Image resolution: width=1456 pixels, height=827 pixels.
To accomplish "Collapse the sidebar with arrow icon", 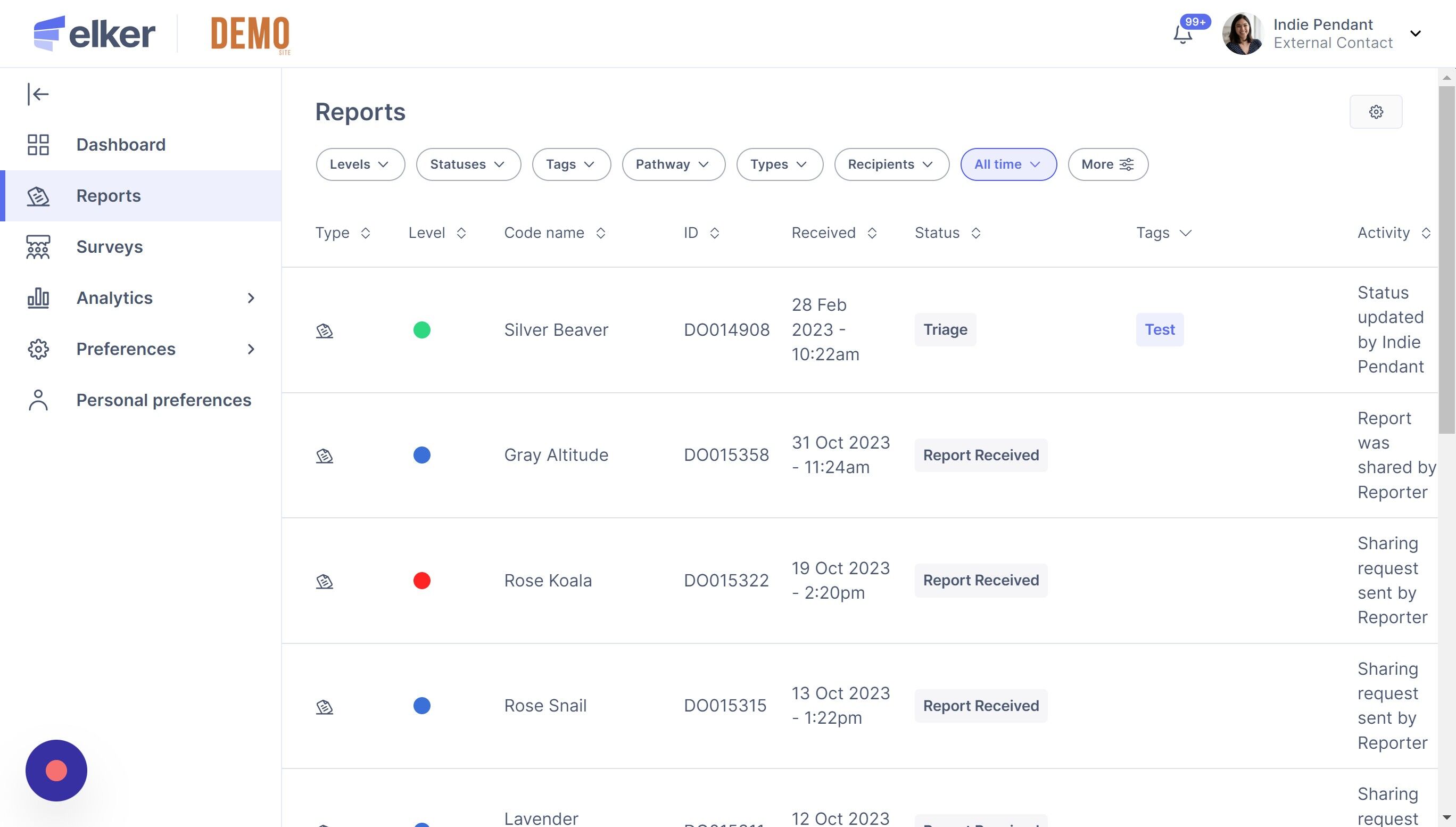I will [38, 94].
